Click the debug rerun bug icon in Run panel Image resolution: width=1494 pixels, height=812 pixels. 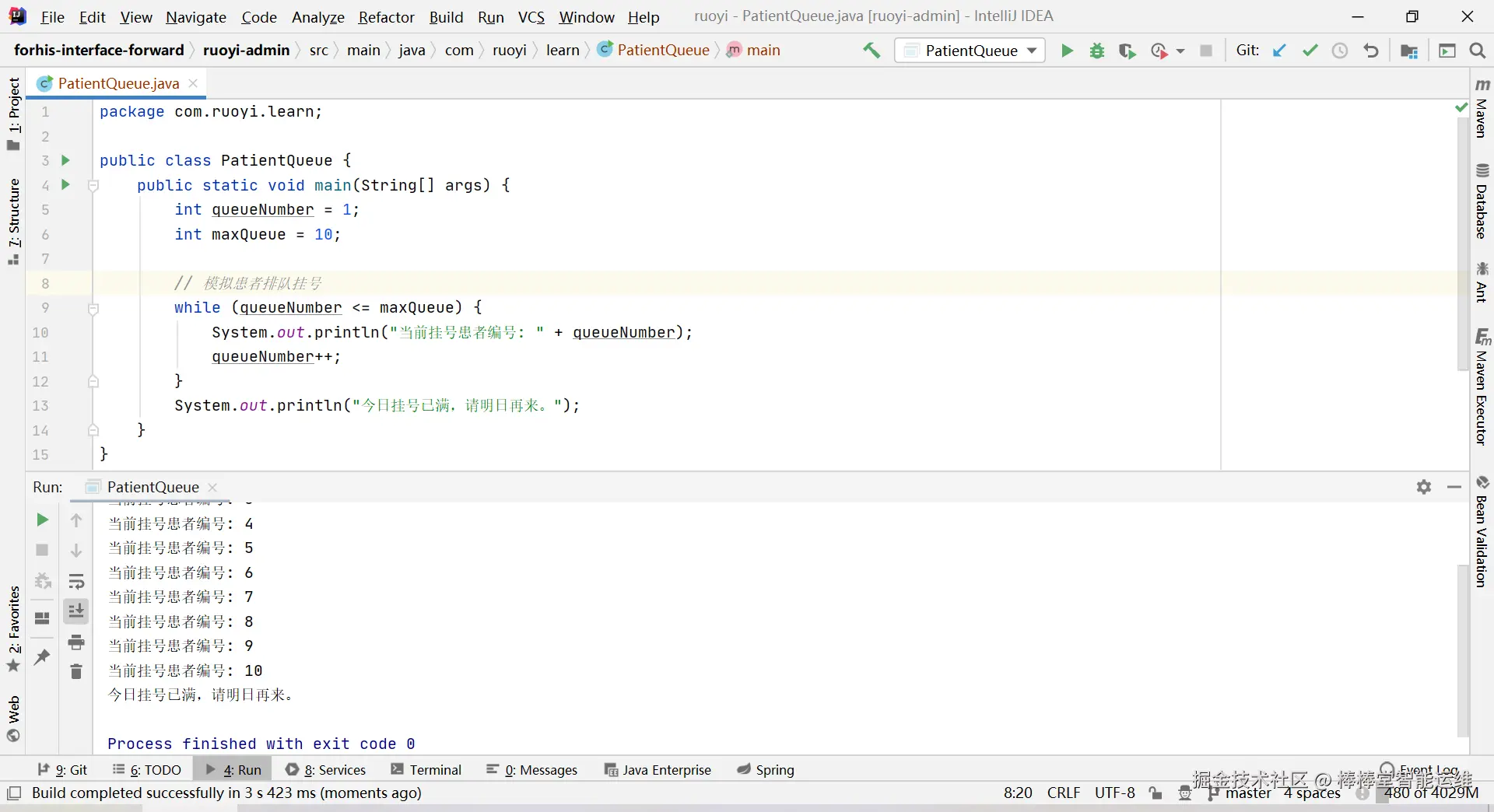click(x=42, y=581)
